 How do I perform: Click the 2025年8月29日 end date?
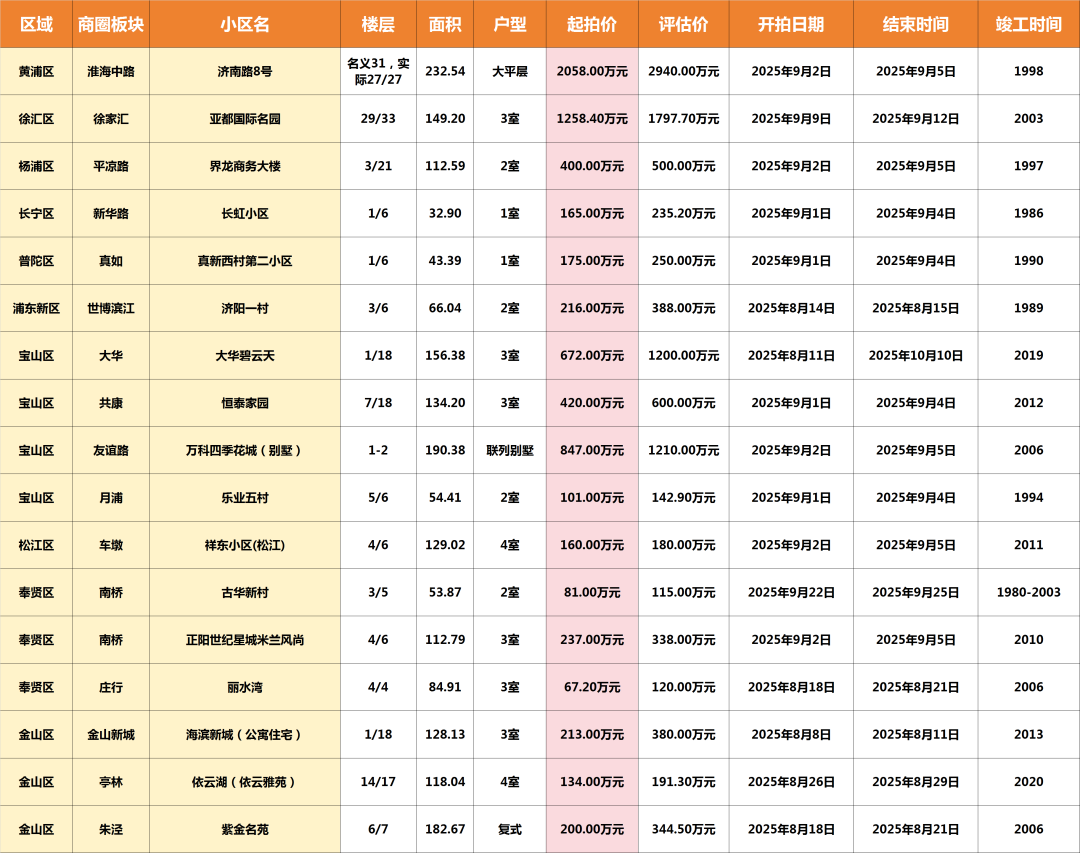pos(915,782)
